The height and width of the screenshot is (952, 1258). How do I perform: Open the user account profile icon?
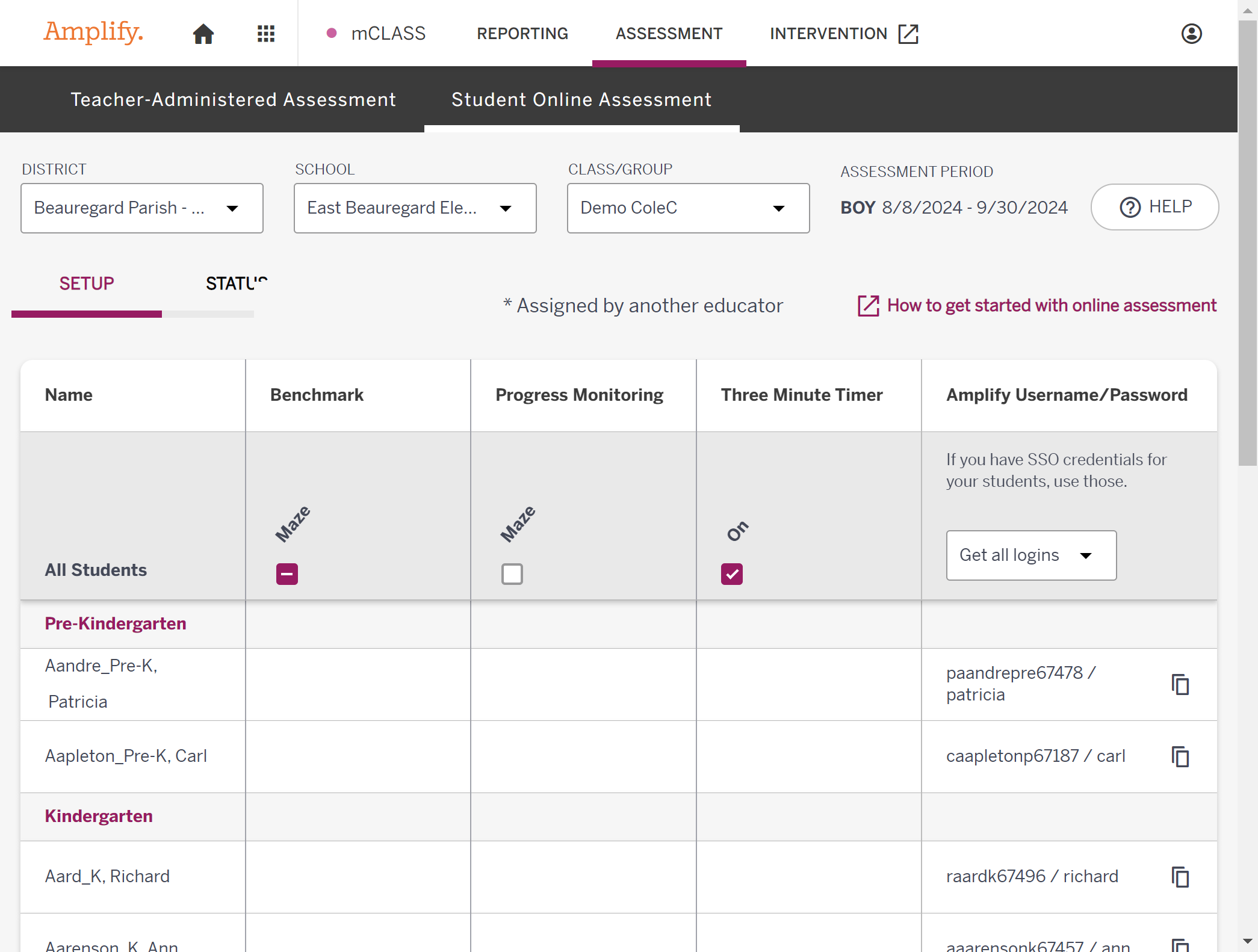[x=1191, y=34]
